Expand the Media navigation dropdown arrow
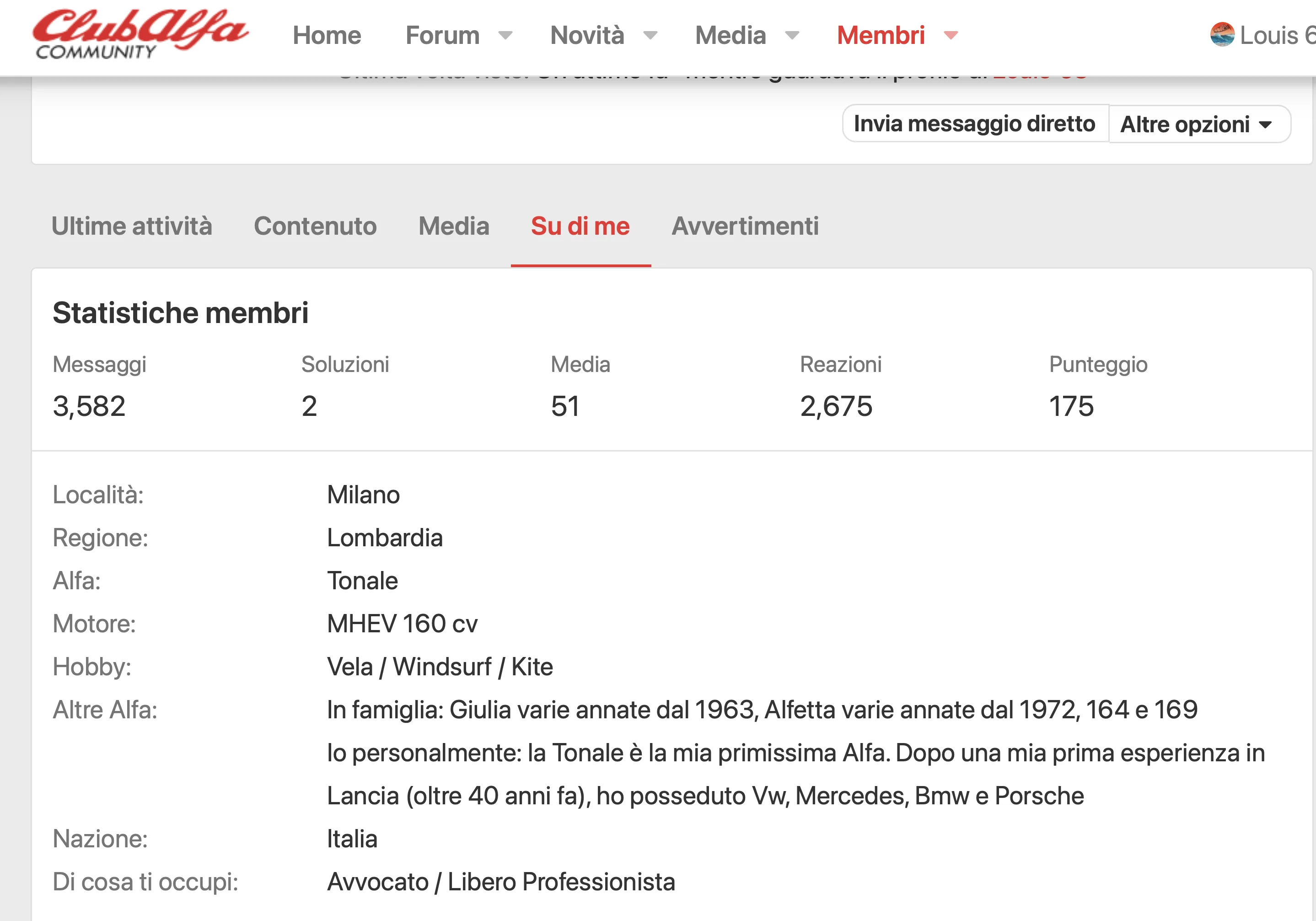 point(792,36)
